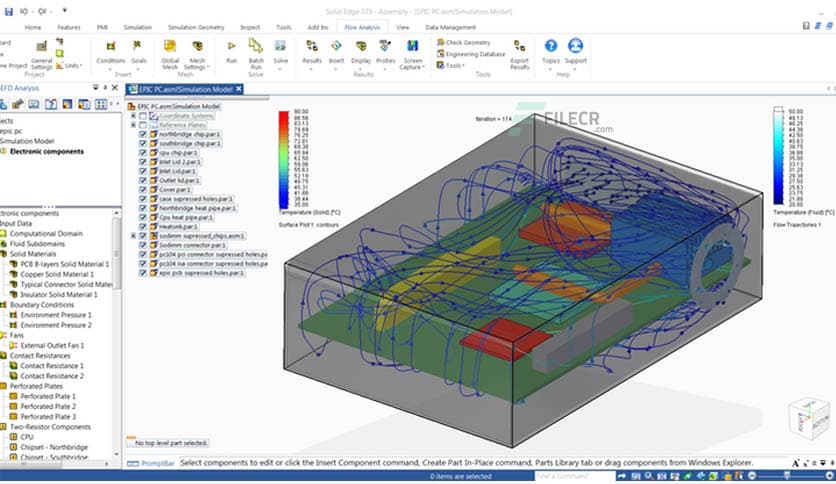This screenshot has width=836, height=484.
Task: Toggle Outlet lid.par:1 checkbox
Action: (143, 180)
